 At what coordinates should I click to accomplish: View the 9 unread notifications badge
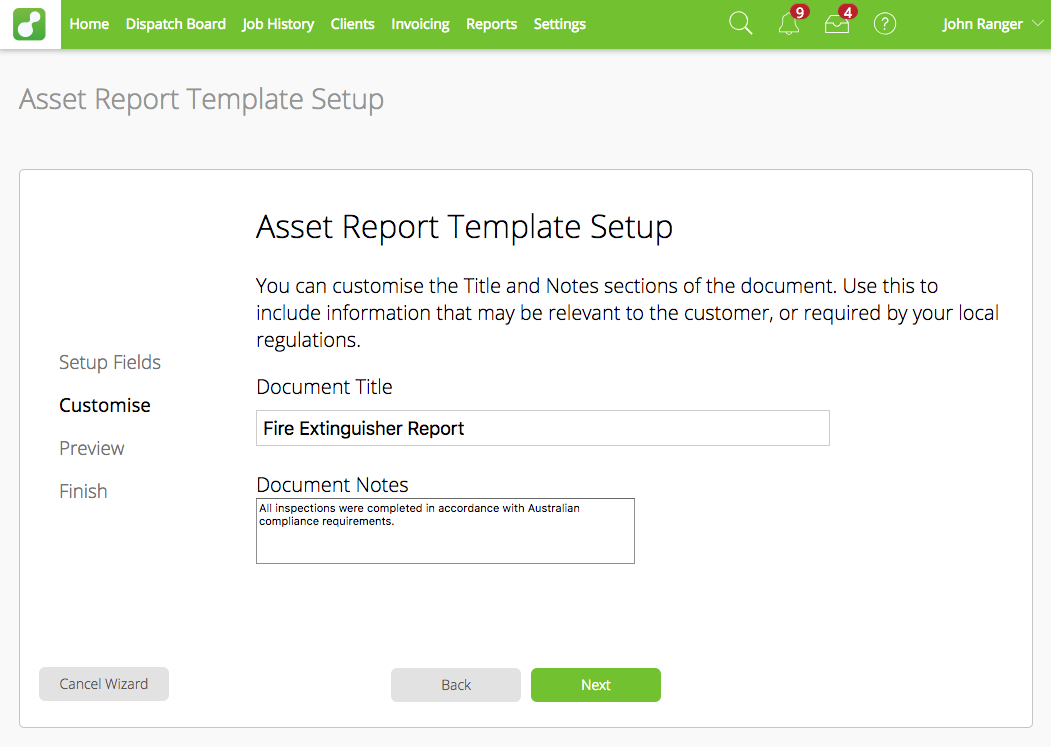point(799,14)
